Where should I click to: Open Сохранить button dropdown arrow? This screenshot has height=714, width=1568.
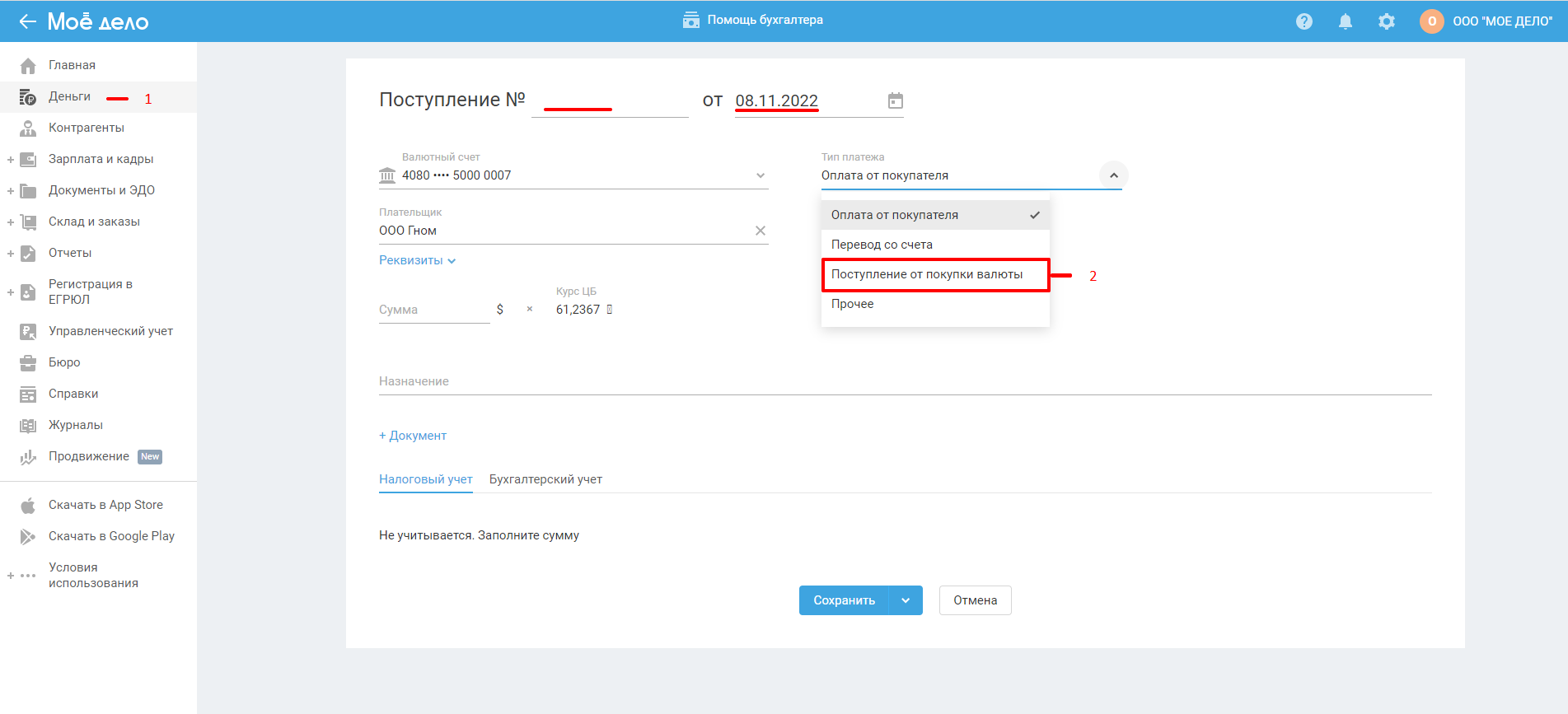pyautogui.click(x=906, y=600)
